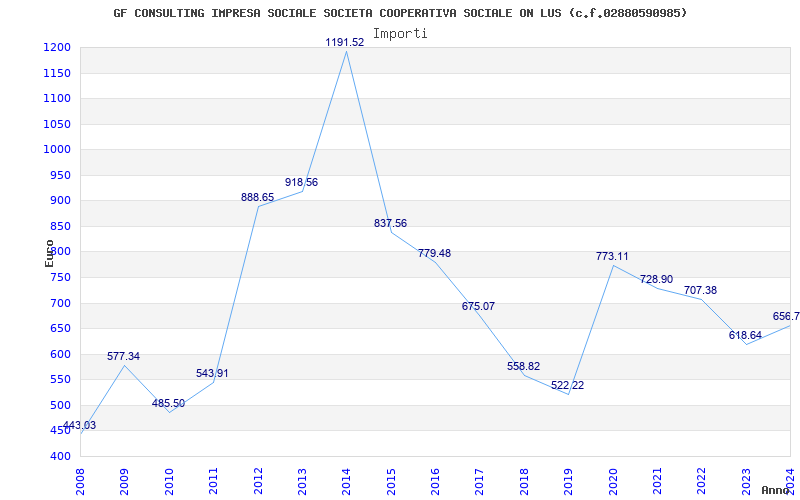This screenshot has height=500, width=800.
Task: Click the 1191.52 peak value label
Action: click(345, 42)
